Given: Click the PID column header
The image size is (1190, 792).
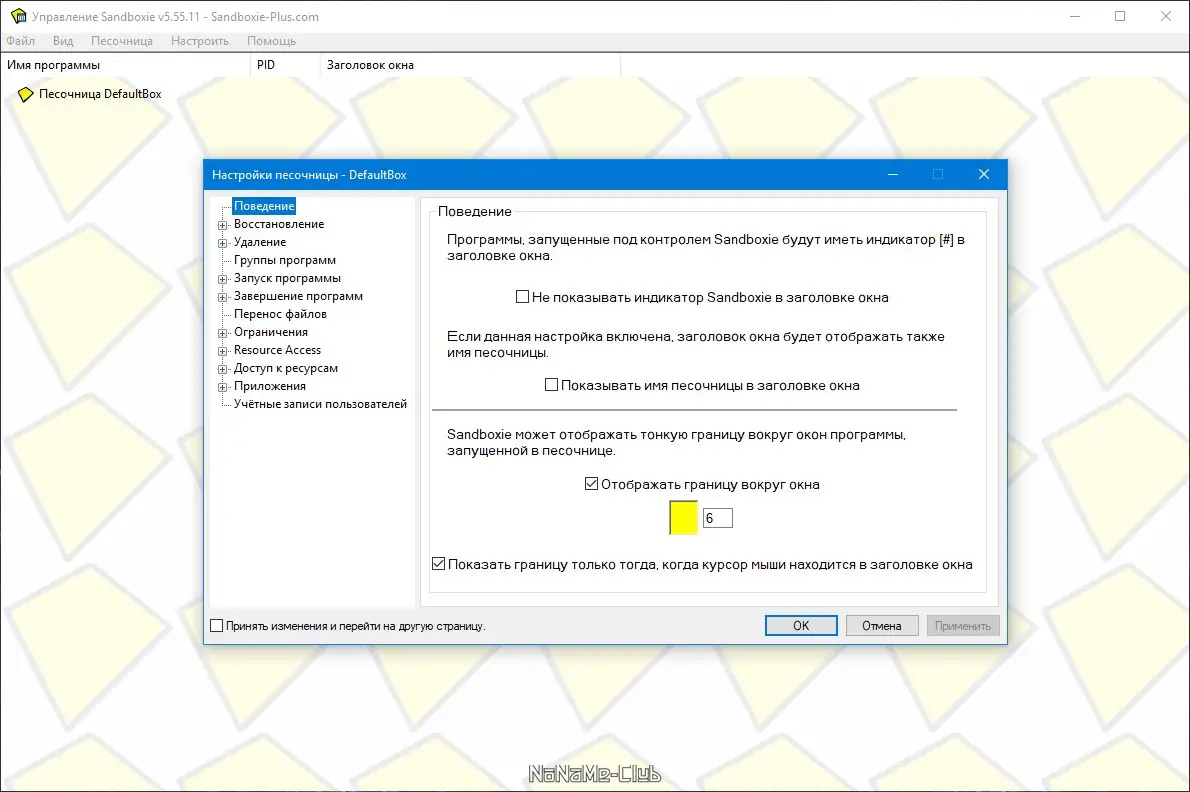Looking at the screenshot, I should pos(285,65).
